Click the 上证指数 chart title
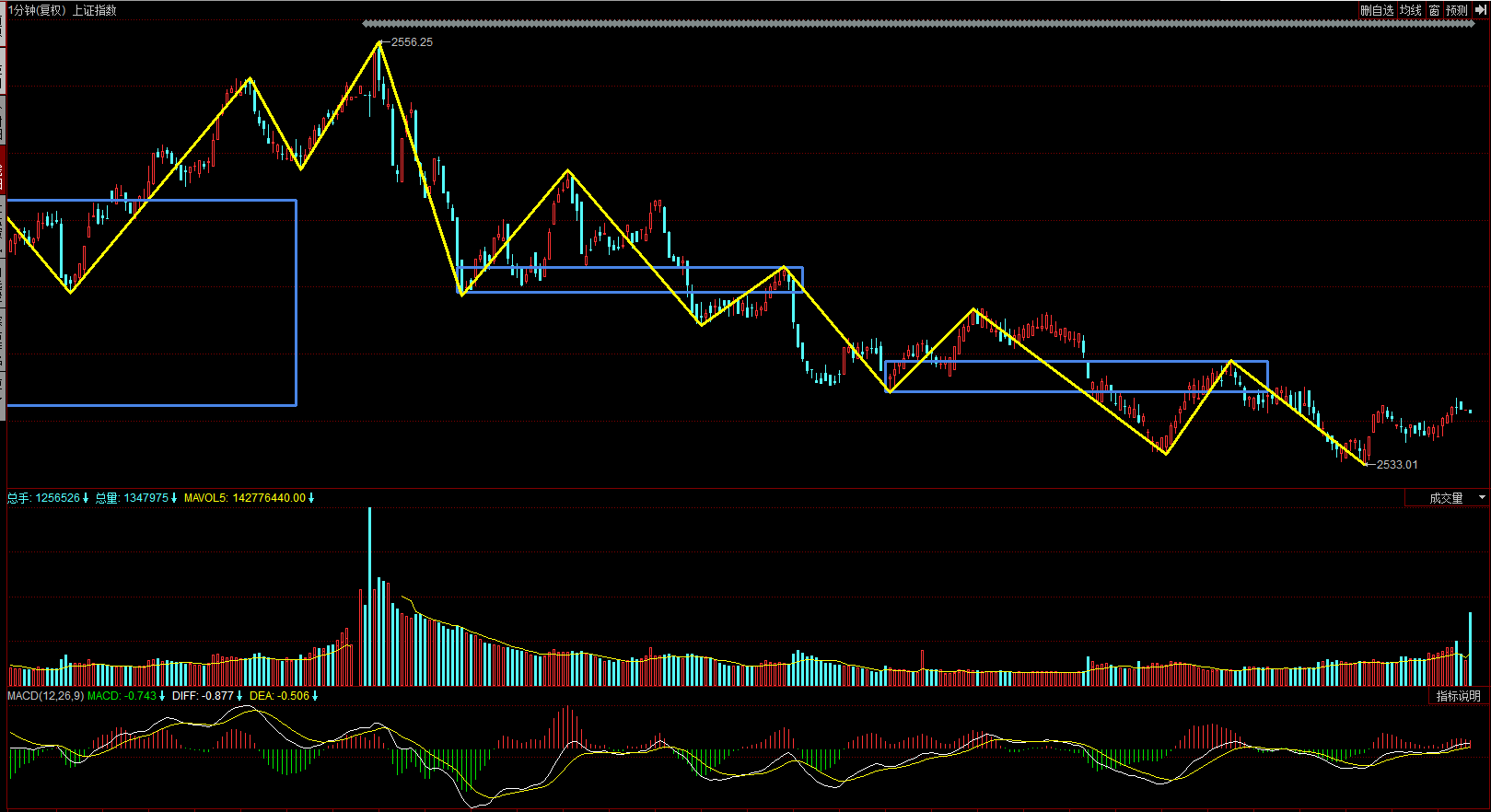Image resolution: width=1491 pixels, height=812 pixels. click(x=95, y=10)
